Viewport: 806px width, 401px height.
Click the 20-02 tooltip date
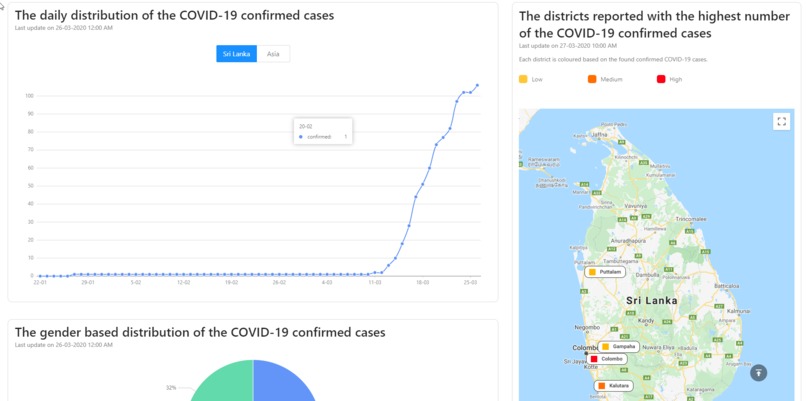click(x=306, y=126)
